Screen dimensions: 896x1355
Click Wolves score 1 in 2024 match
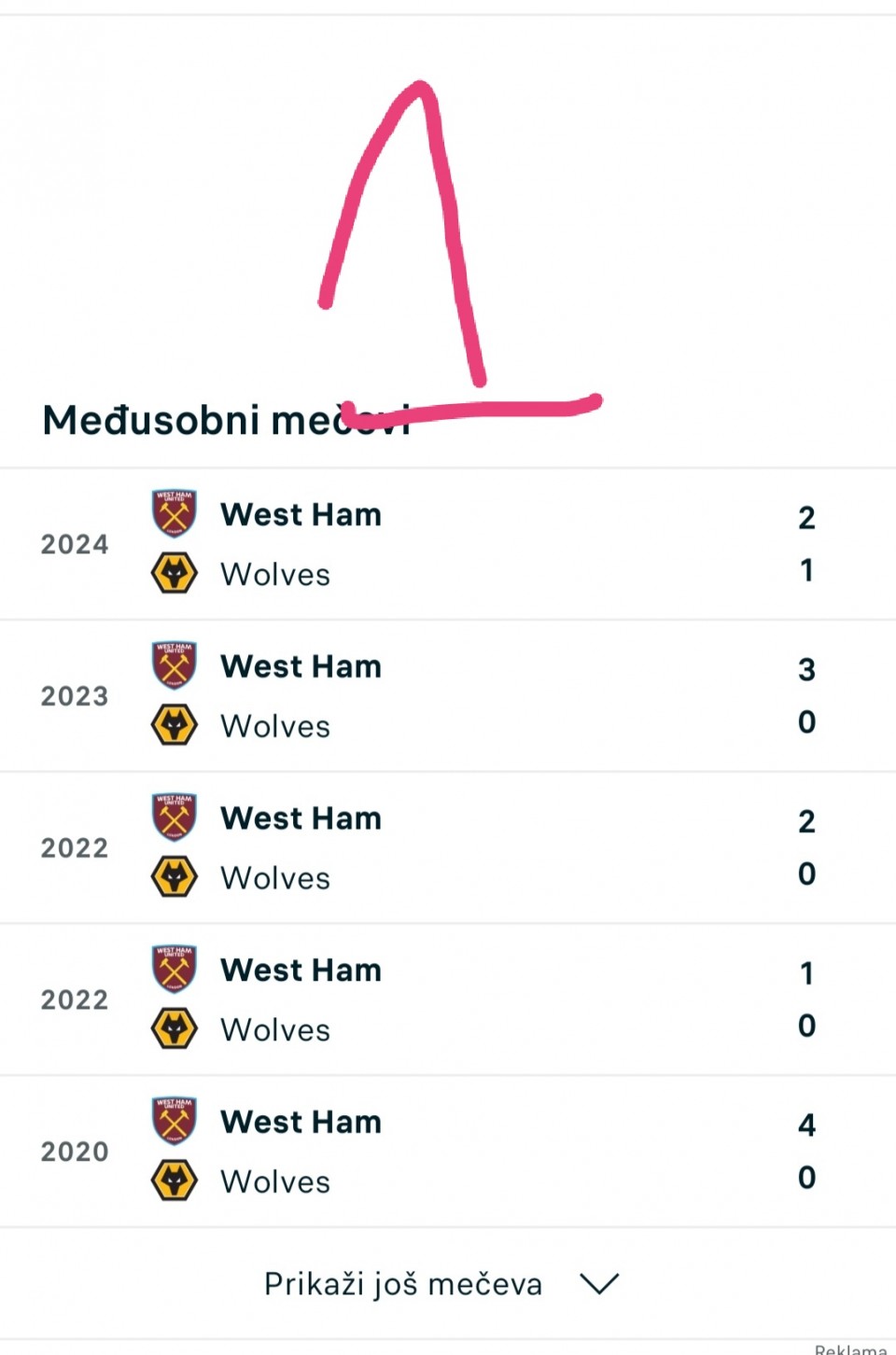(x=806, y=570)
